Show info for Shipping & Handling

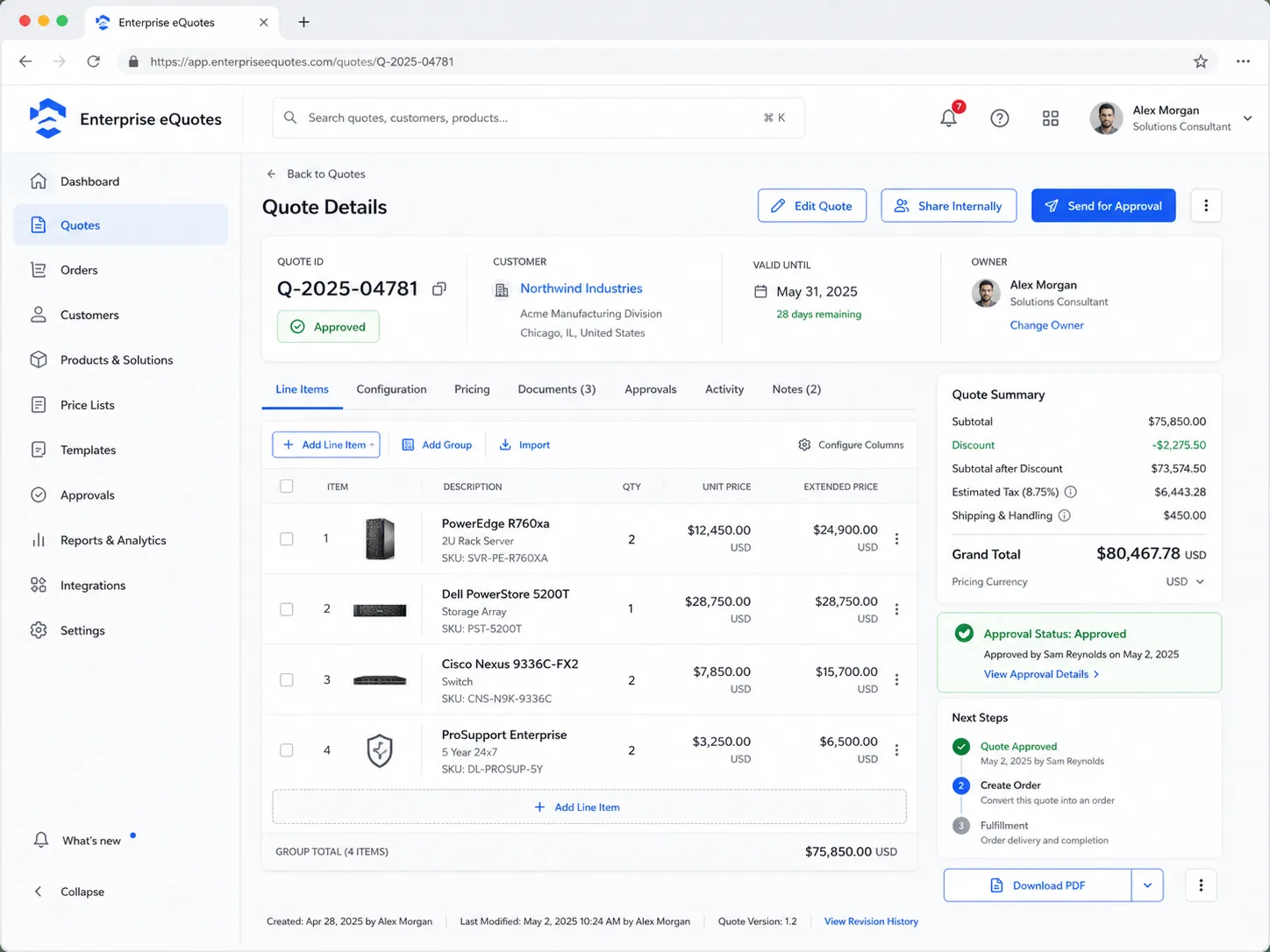point(1064,515)
